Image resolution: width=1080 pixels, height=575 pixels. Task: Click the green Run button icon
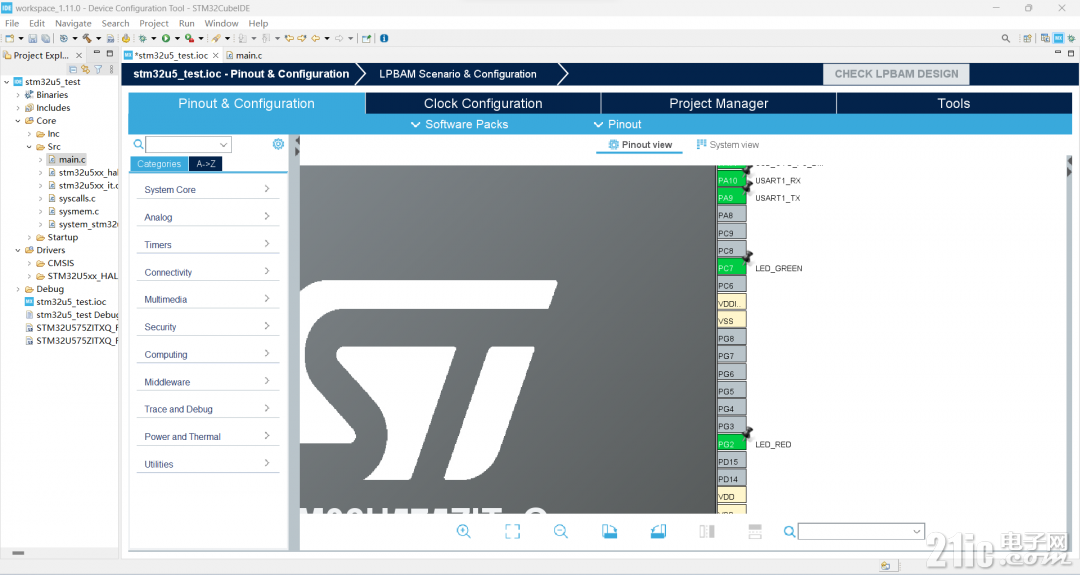click(165, 39)
